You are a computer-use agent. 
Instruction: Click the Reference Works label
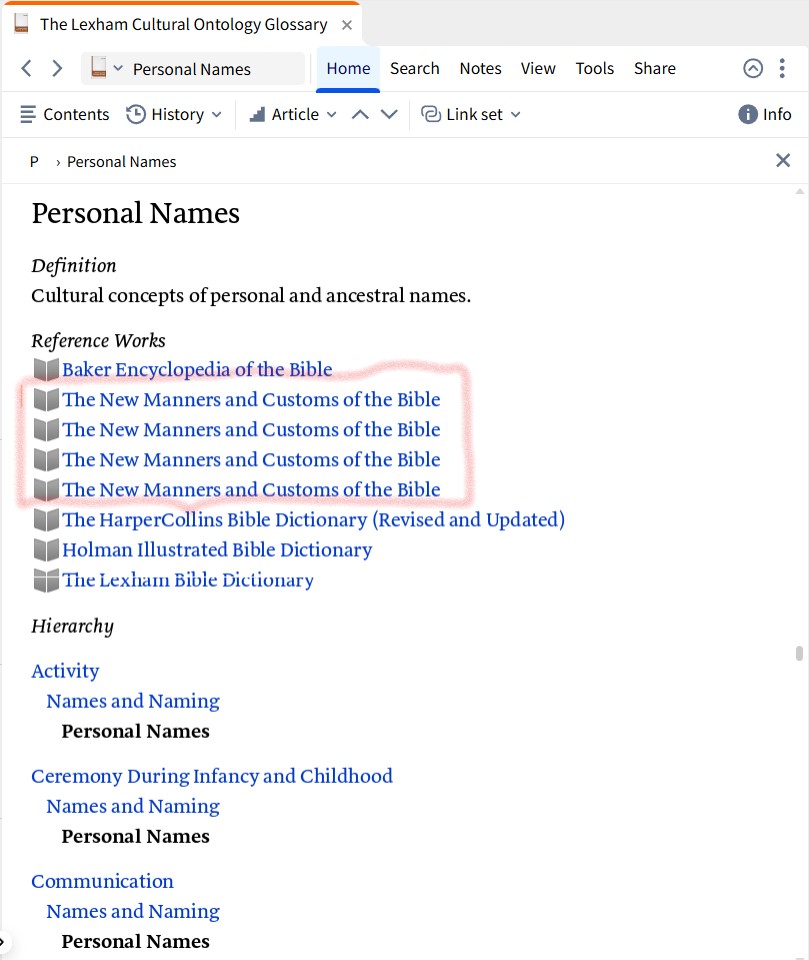point(98,340)
